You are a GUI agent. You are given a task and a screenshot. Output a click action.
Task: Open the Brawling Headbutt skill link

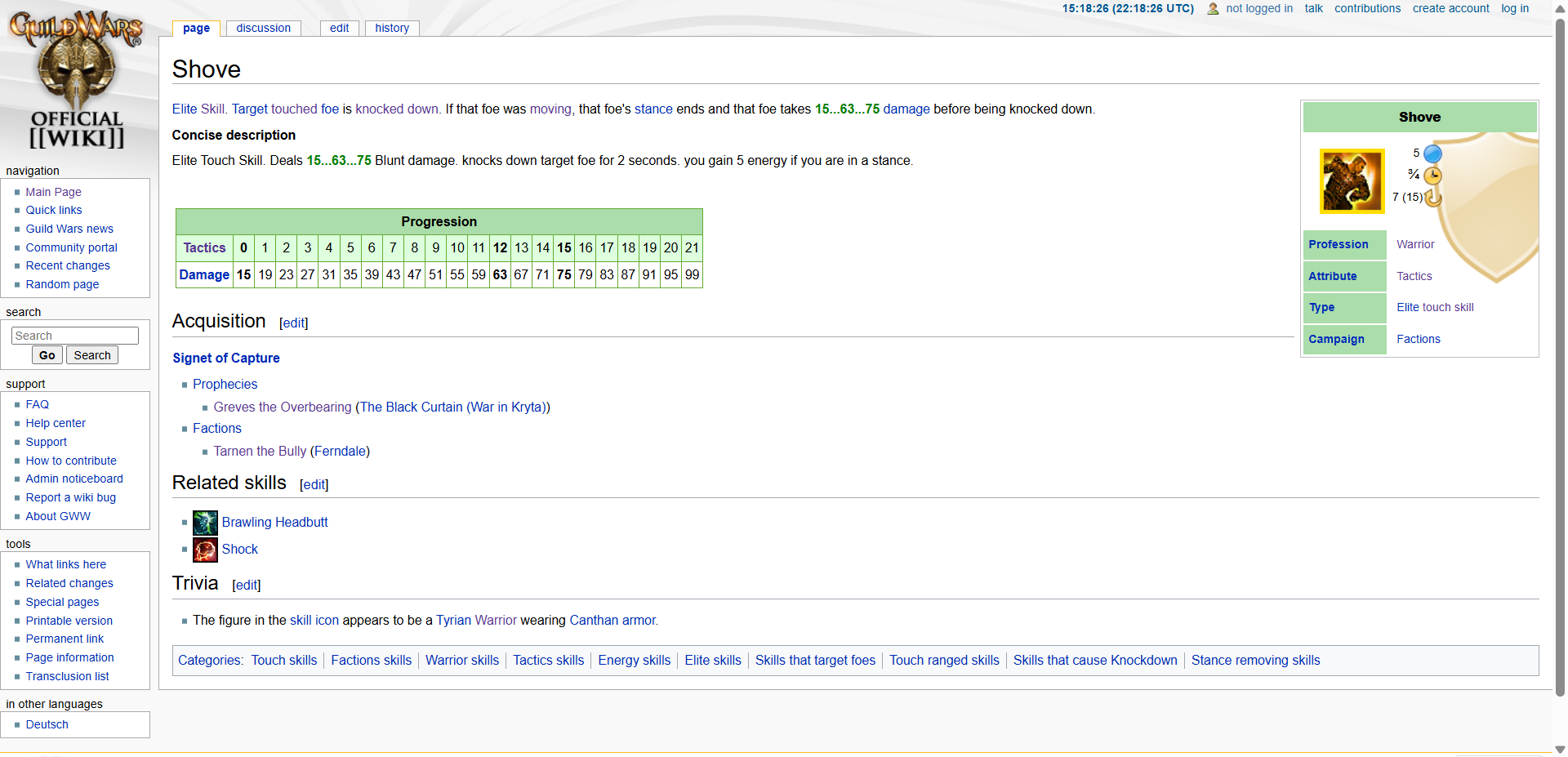coord(274,523)
